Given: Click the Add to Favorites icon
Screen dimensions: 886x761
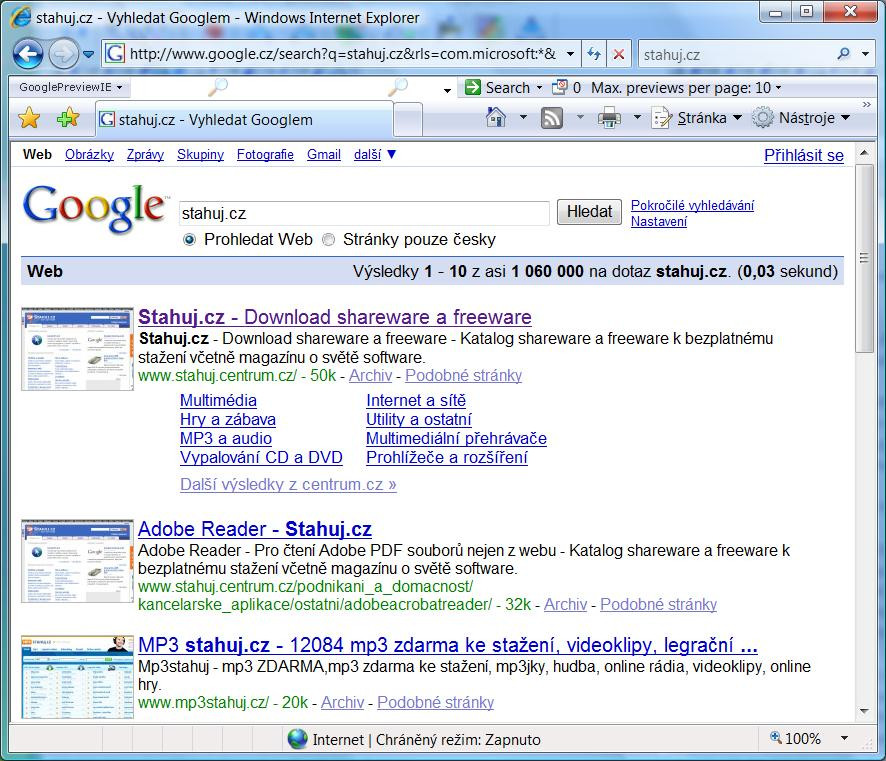Looking at the screenshot, I should (68, 118).
